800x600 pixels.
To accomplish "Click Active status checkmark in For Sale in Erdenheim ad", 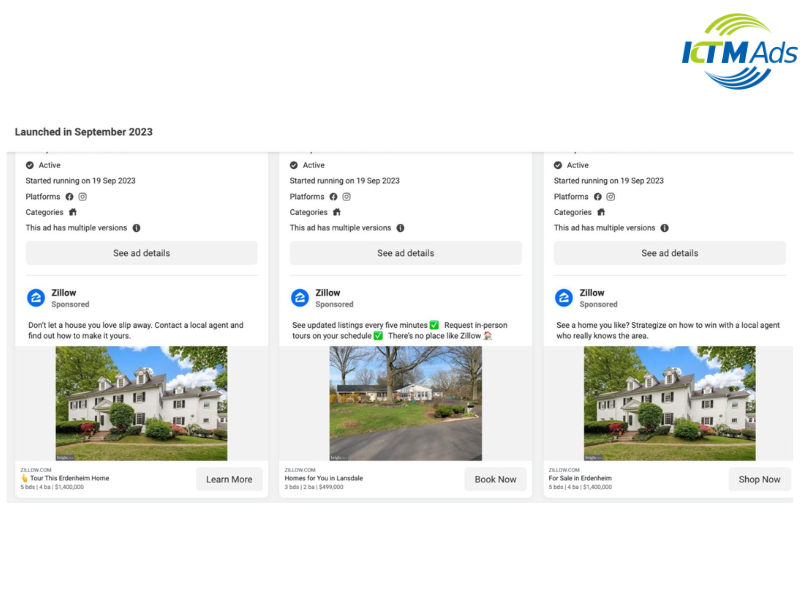I will point(558,165).
